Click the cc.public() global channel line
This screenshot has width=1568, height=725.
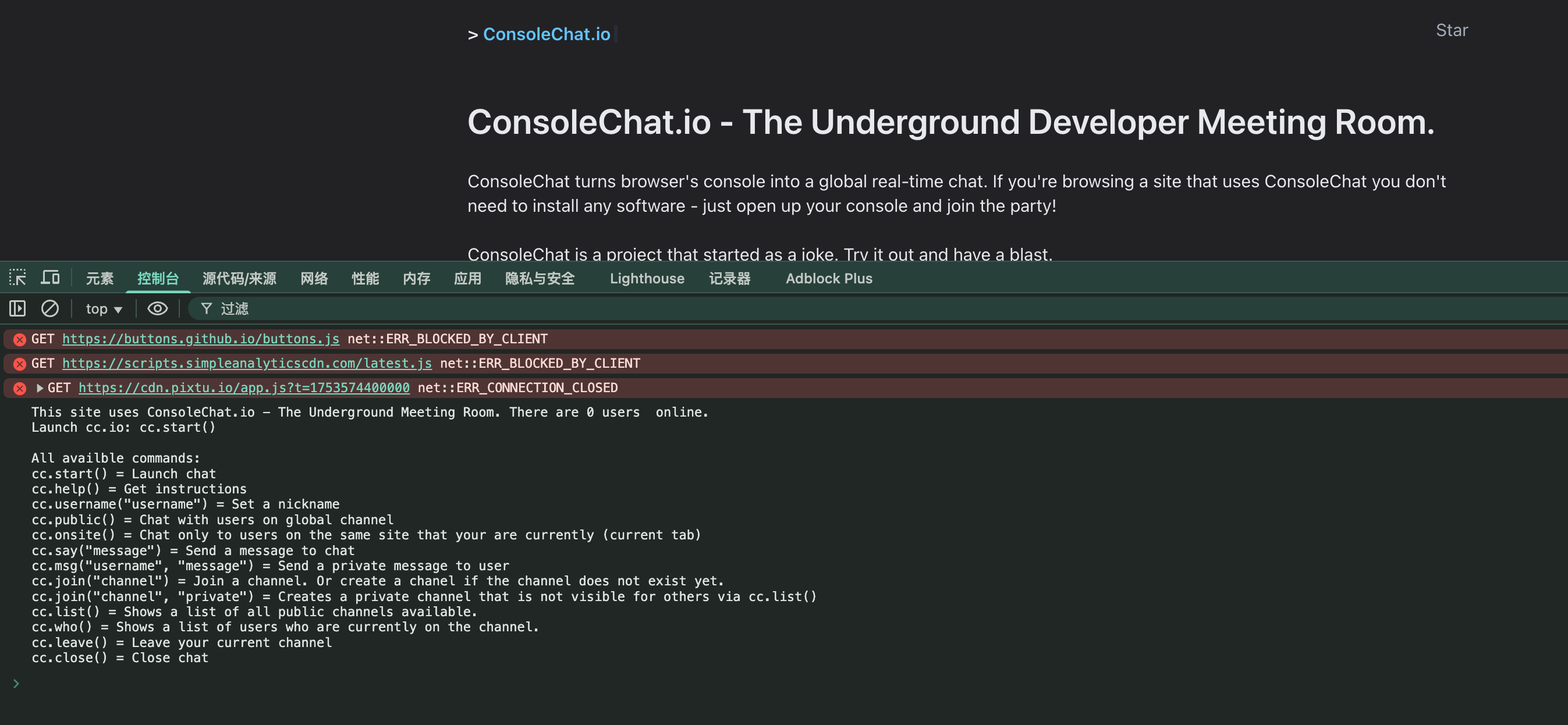[x=212, y=520]
